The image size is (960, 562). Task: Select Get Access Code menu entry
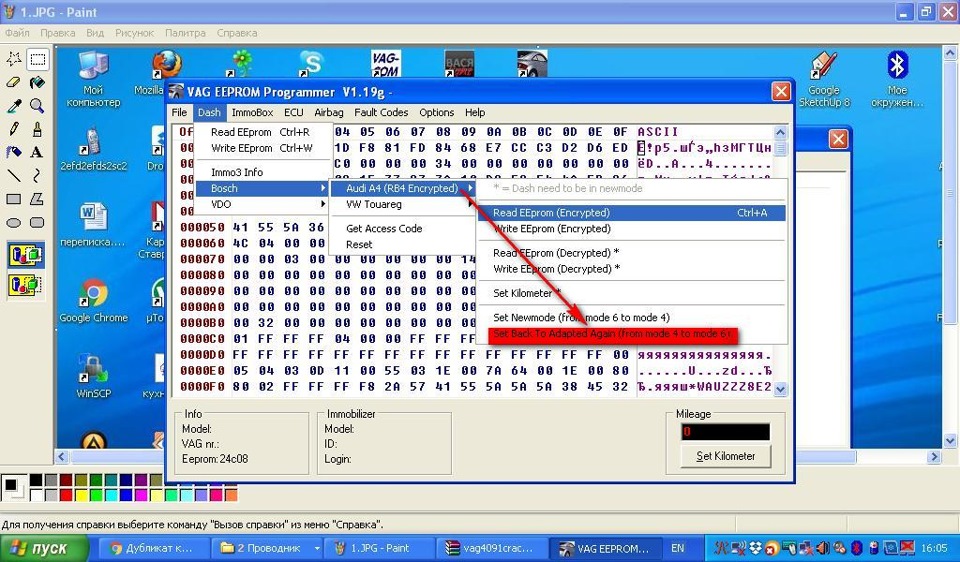pos(384,228)
